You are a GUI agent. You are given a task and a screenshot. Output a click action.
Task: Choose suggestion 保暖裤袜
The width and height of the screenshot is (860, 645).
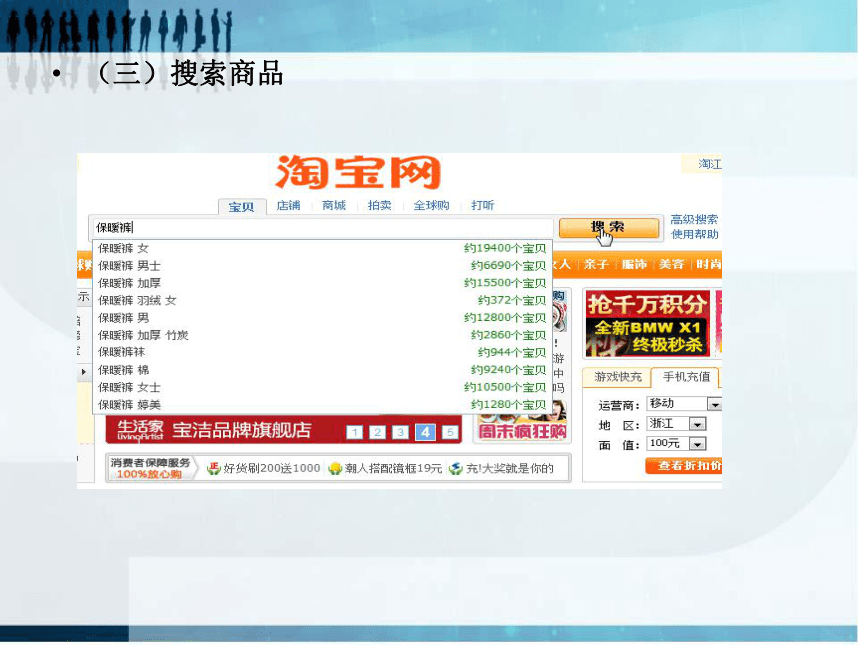point(322,353)
